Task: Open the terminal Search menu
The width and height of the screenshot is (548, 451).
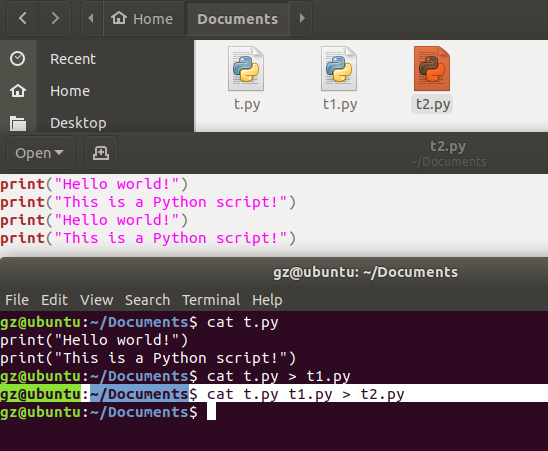Action: pyautogui.click(x=147, y=300)
